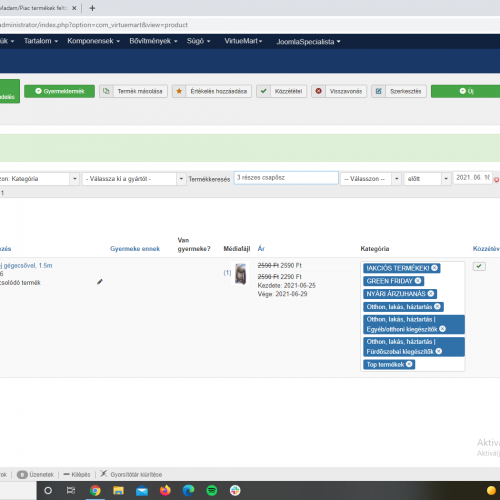The image size is (500, 500).
Task: Click Közzététel publish checkmark button
Action: [282, 91]
